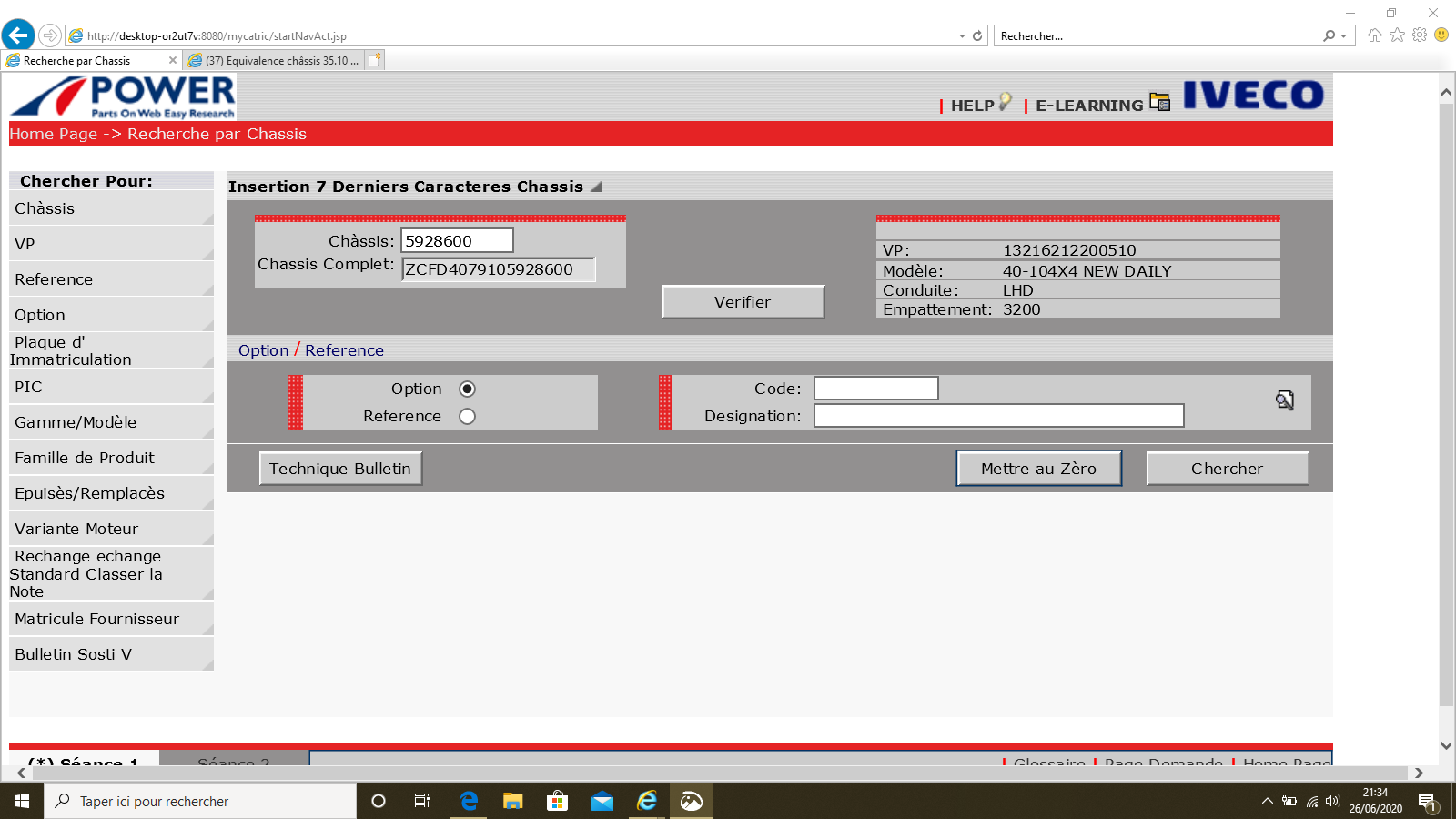Select the Option radio button
Screen dimensions: 1456x819
tap(467, 389)
